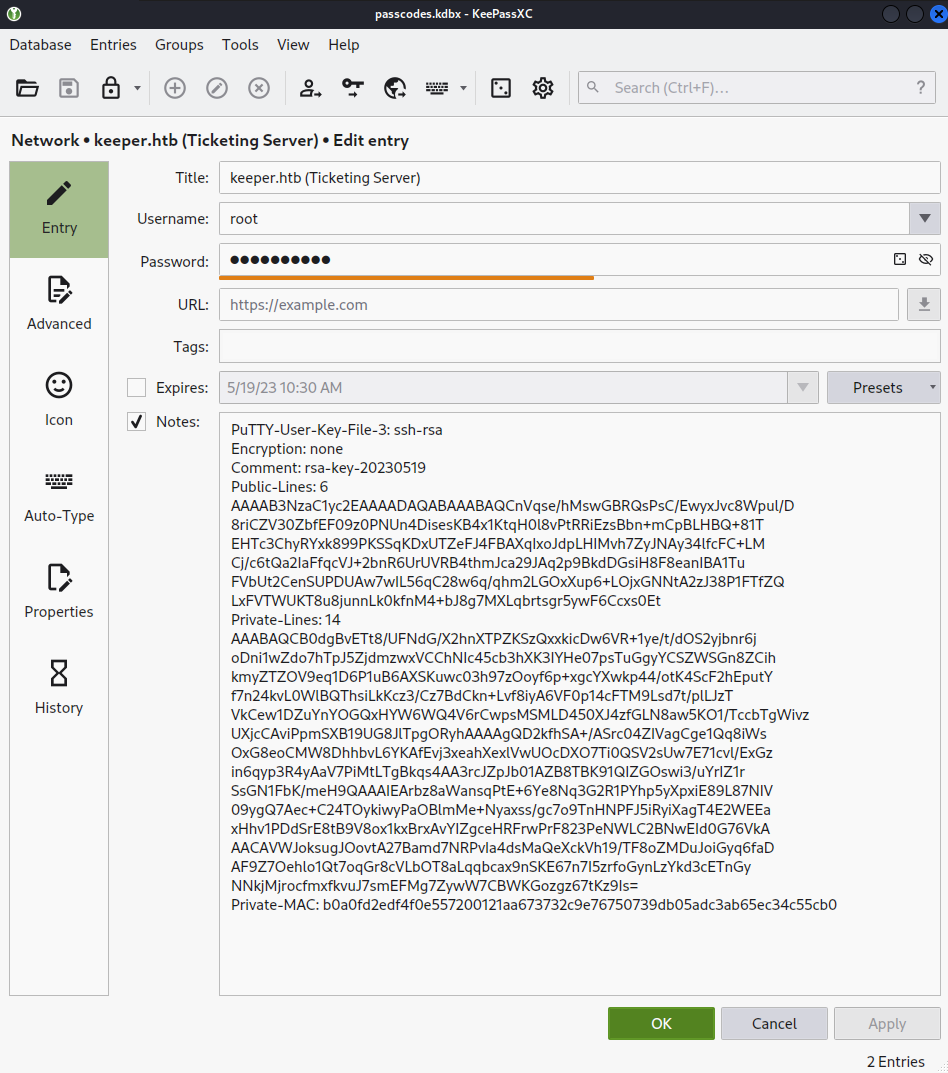Expand the Username dropdown arrow
The width and height of the screenshot is (948, 1073).
click(925, 218)
